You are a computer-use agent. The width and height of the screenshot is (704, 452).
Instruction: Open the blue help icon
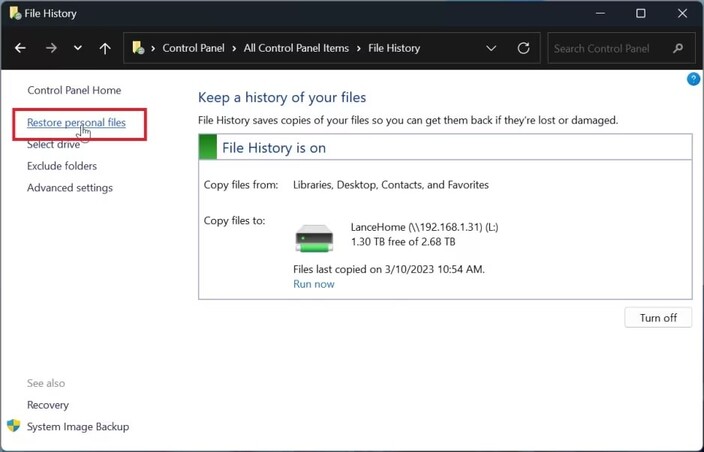tap(693, 79)
